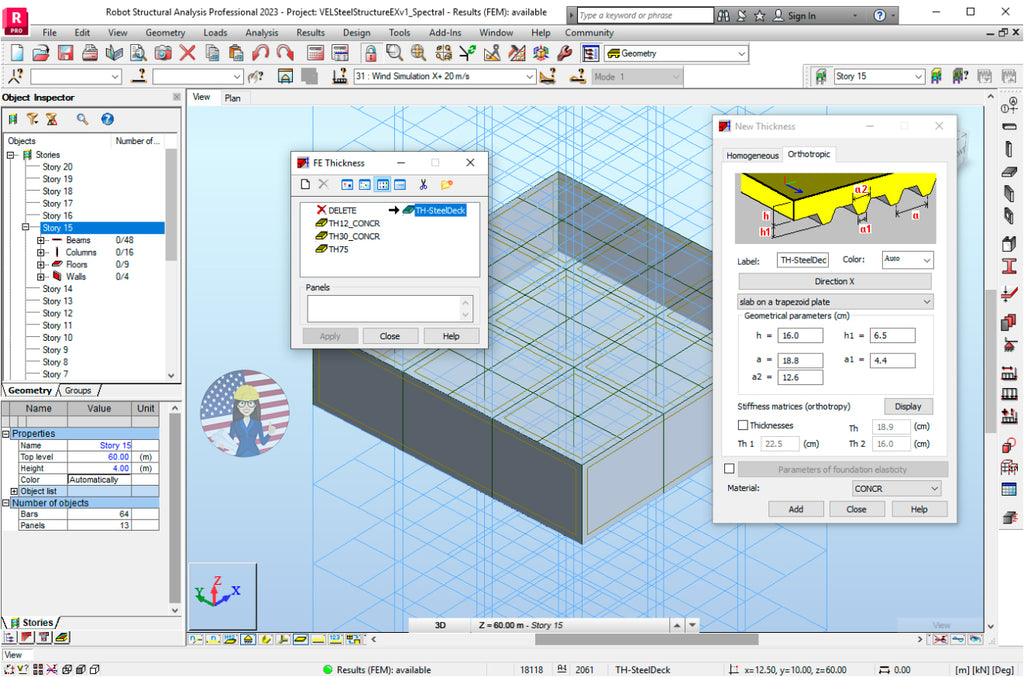
Task: Click the Display button for stiffness matrices
Action: tap(908, 406)
